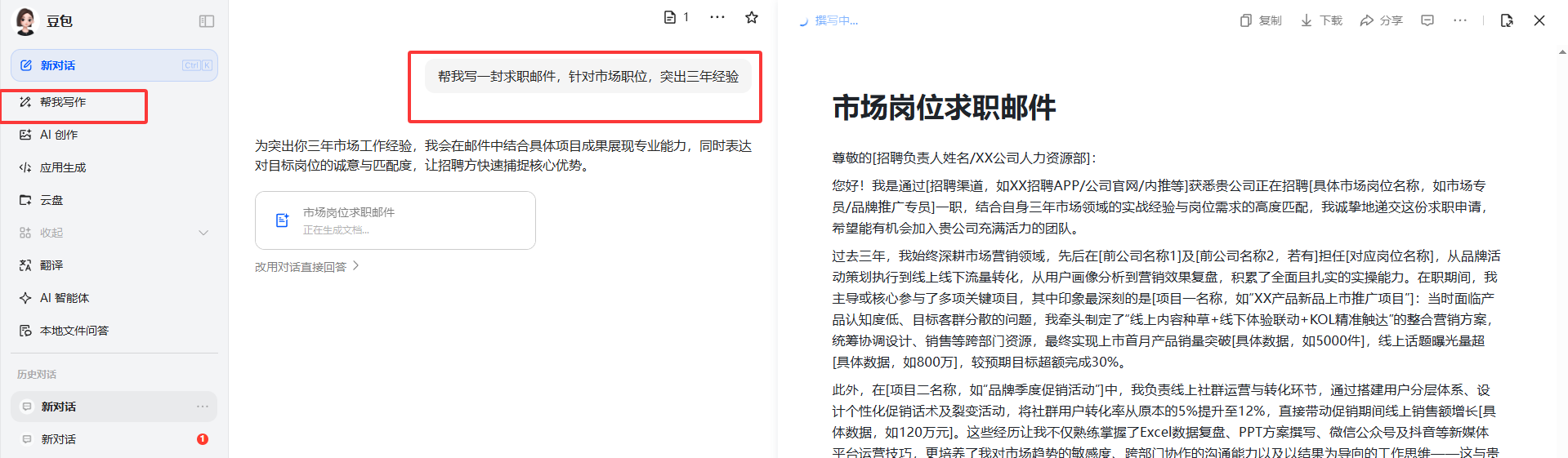Click the 应用生成 code icon
This screenshot has height=458, width=1568.
(25, 167)
